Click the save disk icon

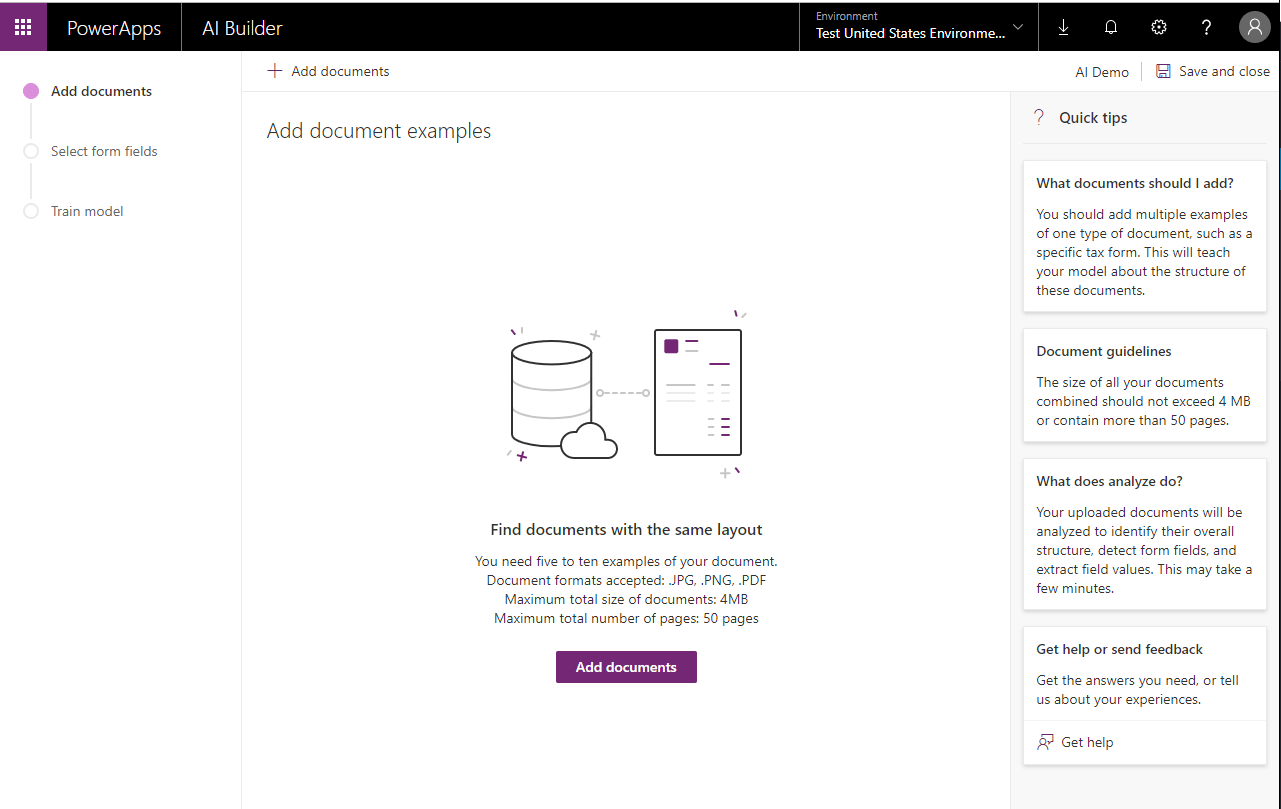coord(1163,71)
